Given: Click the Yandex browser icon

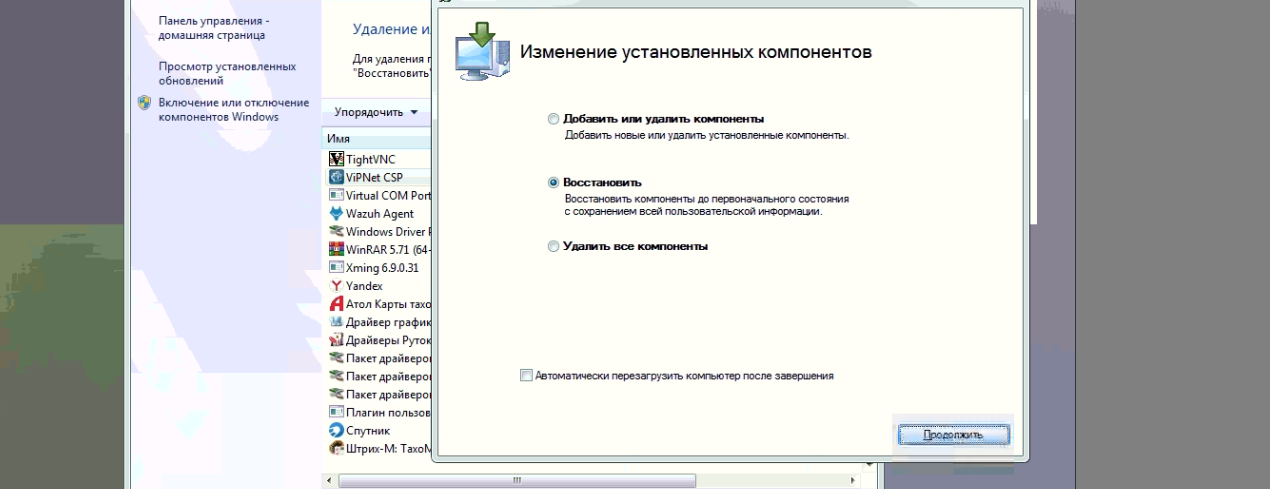Looking at the screenshot, I should [x=336, y=285].
